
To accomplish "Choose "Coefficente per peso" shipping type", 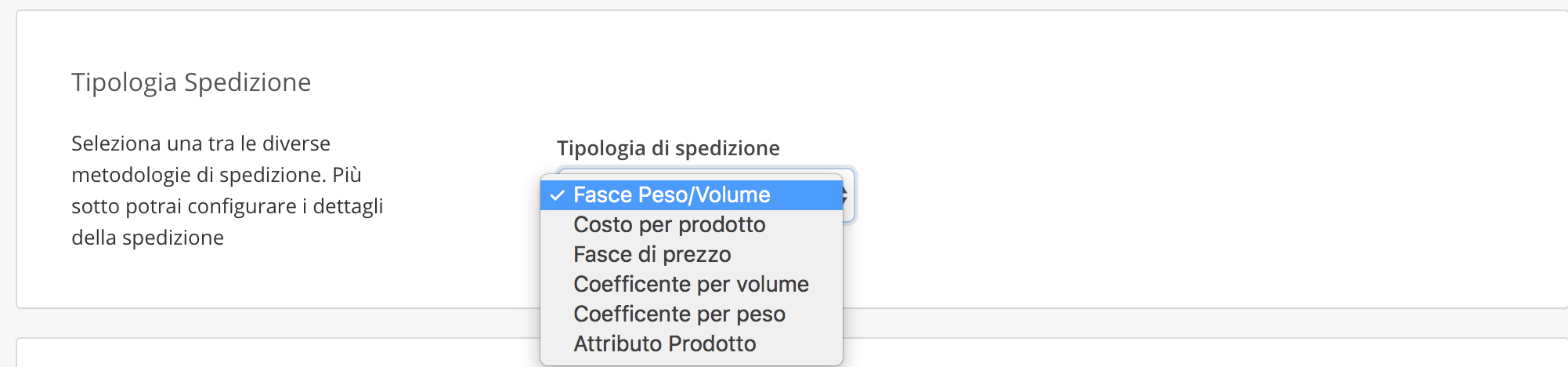I will pos(679,314).
